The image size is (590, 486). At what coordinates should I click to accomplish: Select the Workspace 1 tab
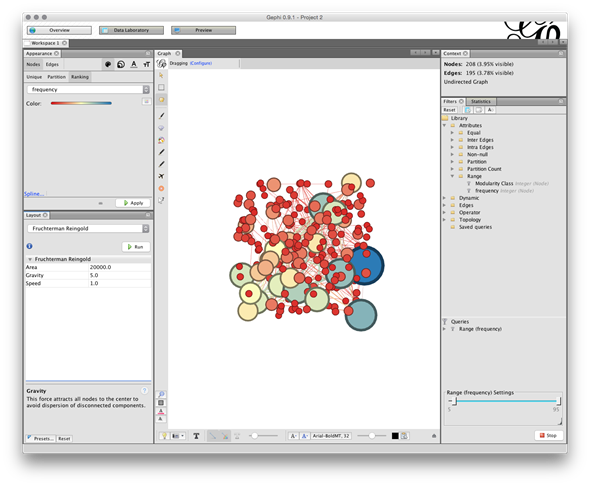pyautogui.click(x=46, y=43)
